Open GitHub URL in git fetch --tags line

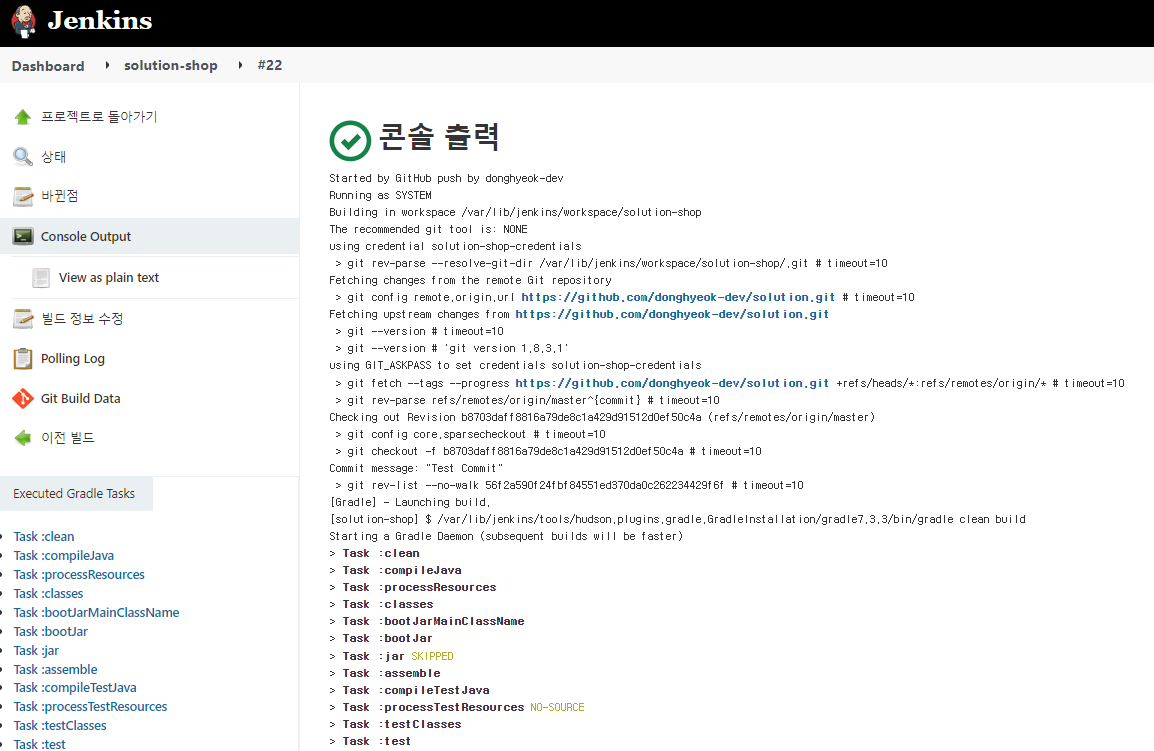tap(672, 383)
